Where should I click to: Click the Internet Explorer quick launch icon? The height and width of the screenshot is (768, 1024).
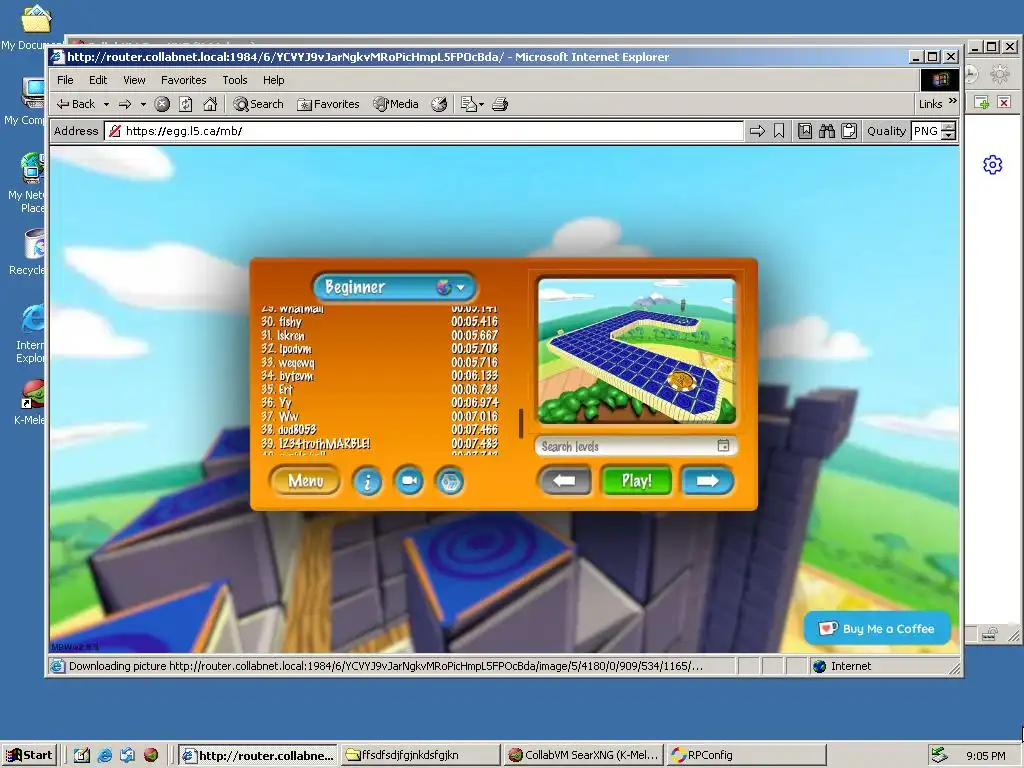(x=104, y=755)
